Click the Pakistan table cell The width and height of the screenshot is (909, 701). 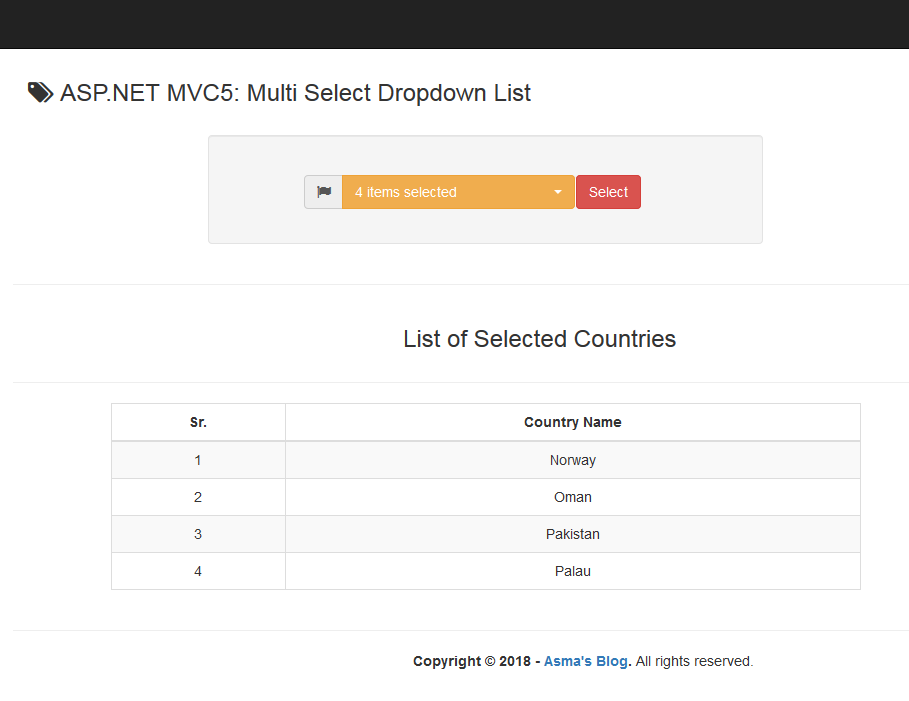point(572,534)
